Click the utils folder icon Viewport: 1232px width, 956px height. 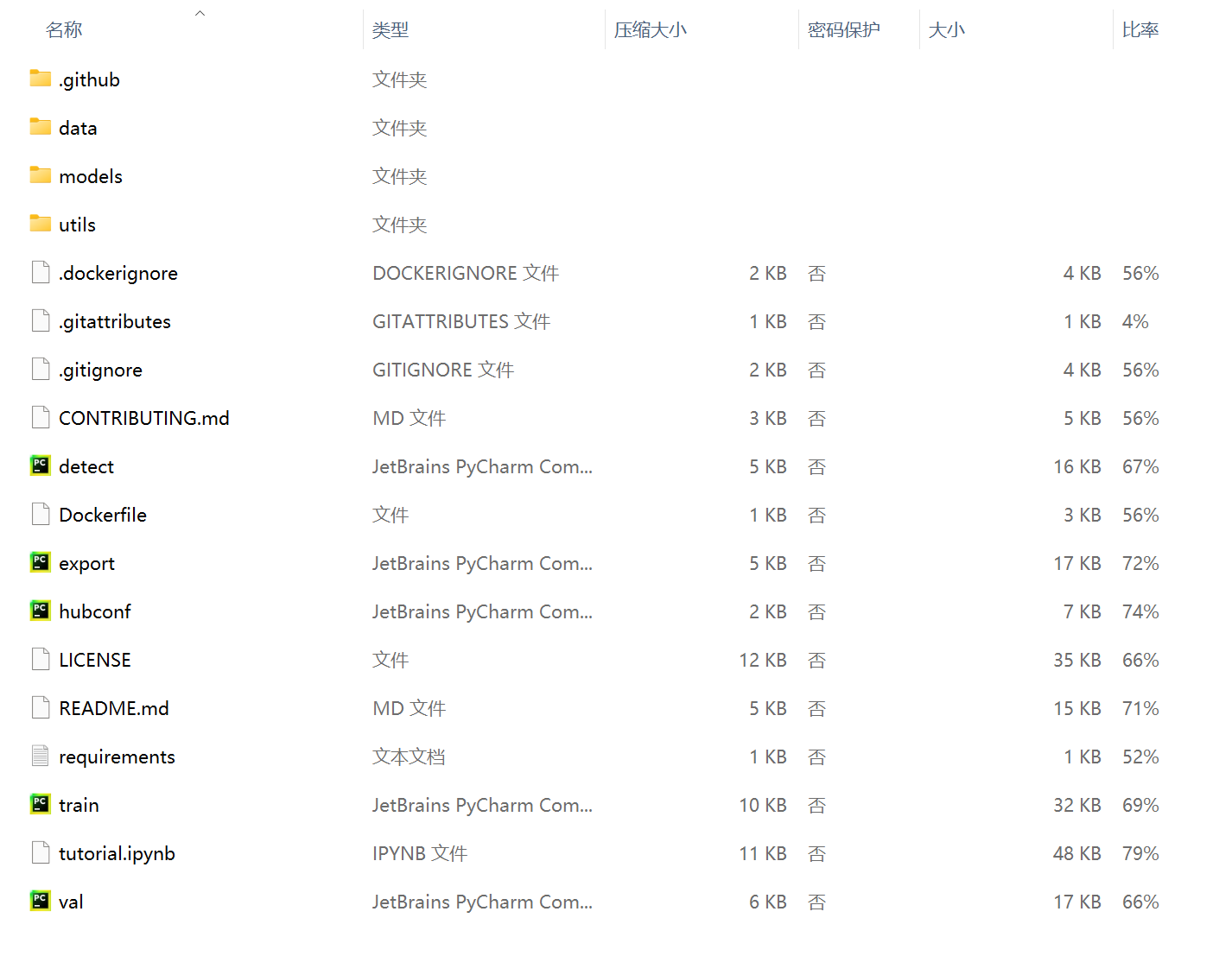40,224
